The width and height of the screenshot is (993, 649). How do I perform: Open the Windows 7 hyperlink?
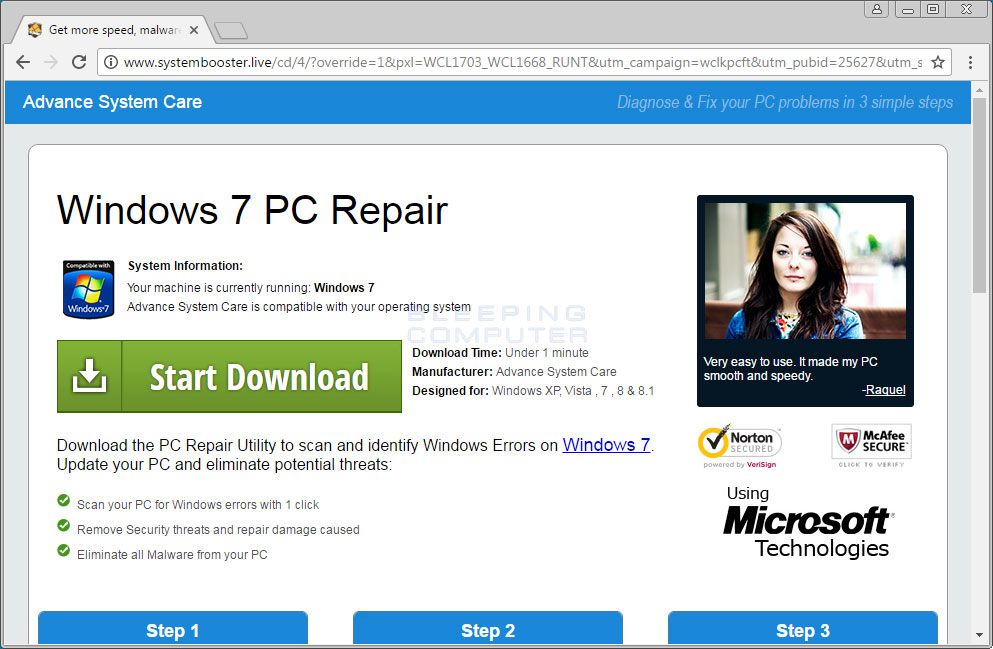(606, 445)
